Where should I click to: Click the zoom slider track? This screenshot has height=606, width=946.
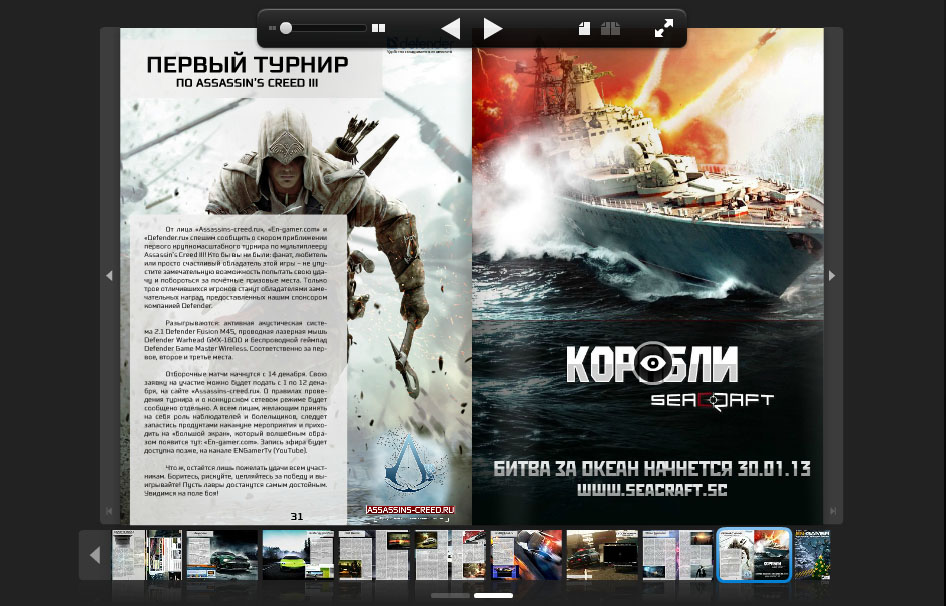tap(325, 28)
